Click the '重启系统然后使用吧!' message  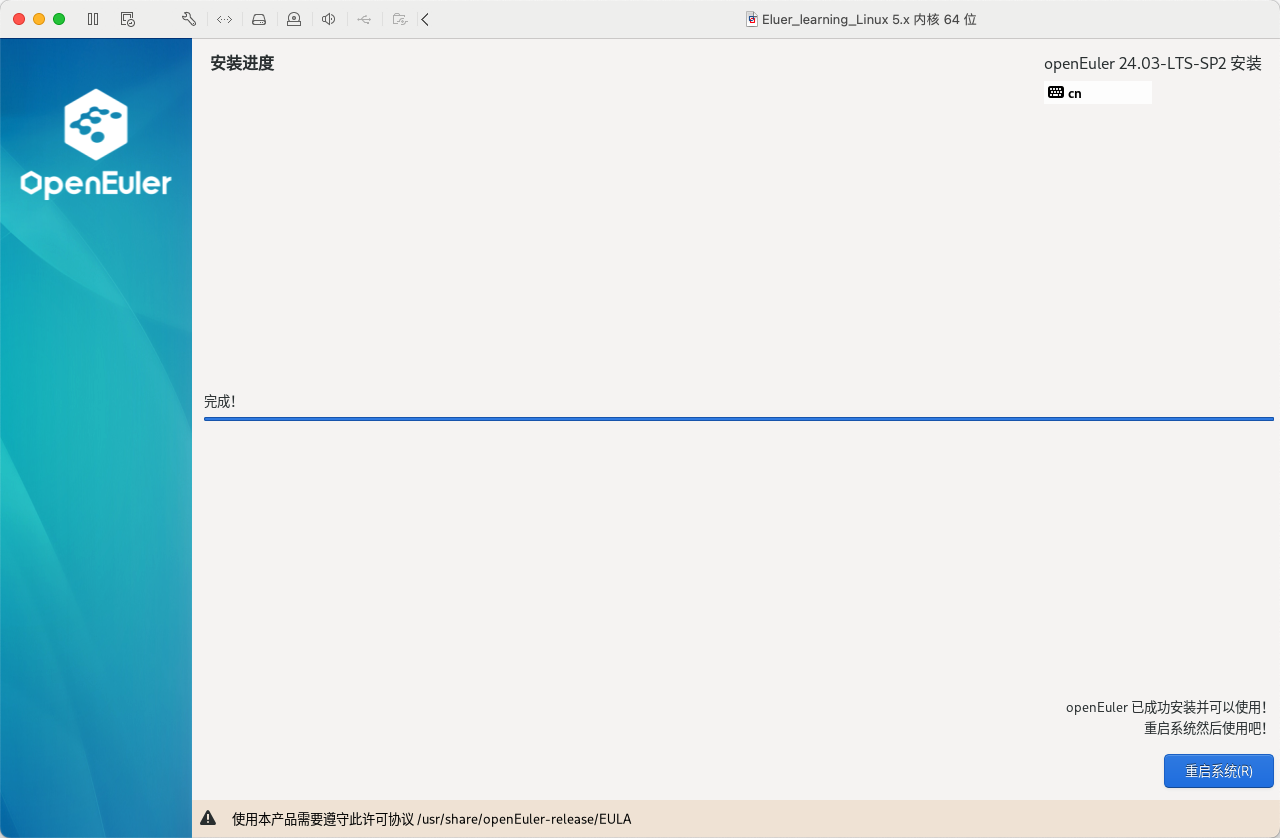(x=1205, y=728)
